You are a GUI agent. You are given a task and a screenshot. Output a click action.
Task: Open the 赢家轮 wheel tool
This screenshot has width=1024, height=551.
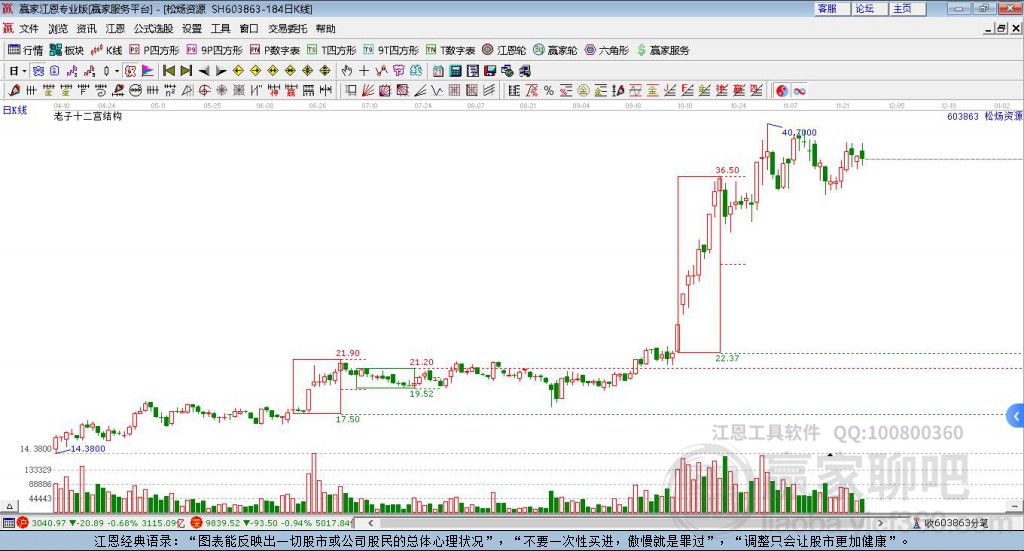555,50
